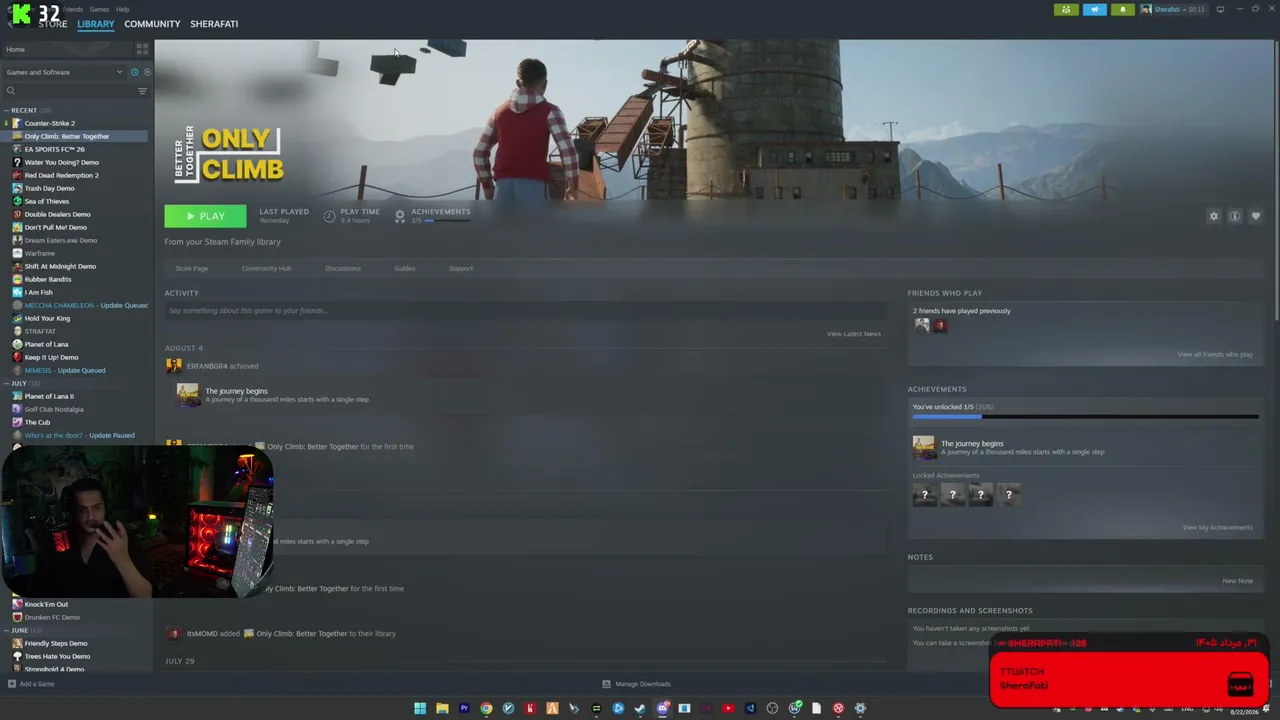Go to the Store Page link
This screenshot has width=1280, height=720.
tap(192, 268)
